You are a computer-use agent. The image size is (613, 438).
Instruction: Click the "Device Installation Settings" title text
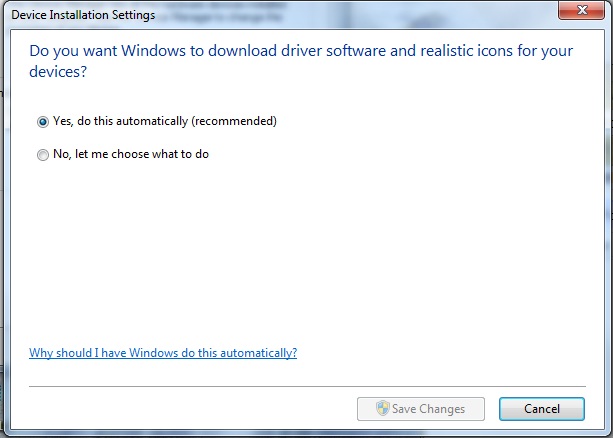point(83,15)
